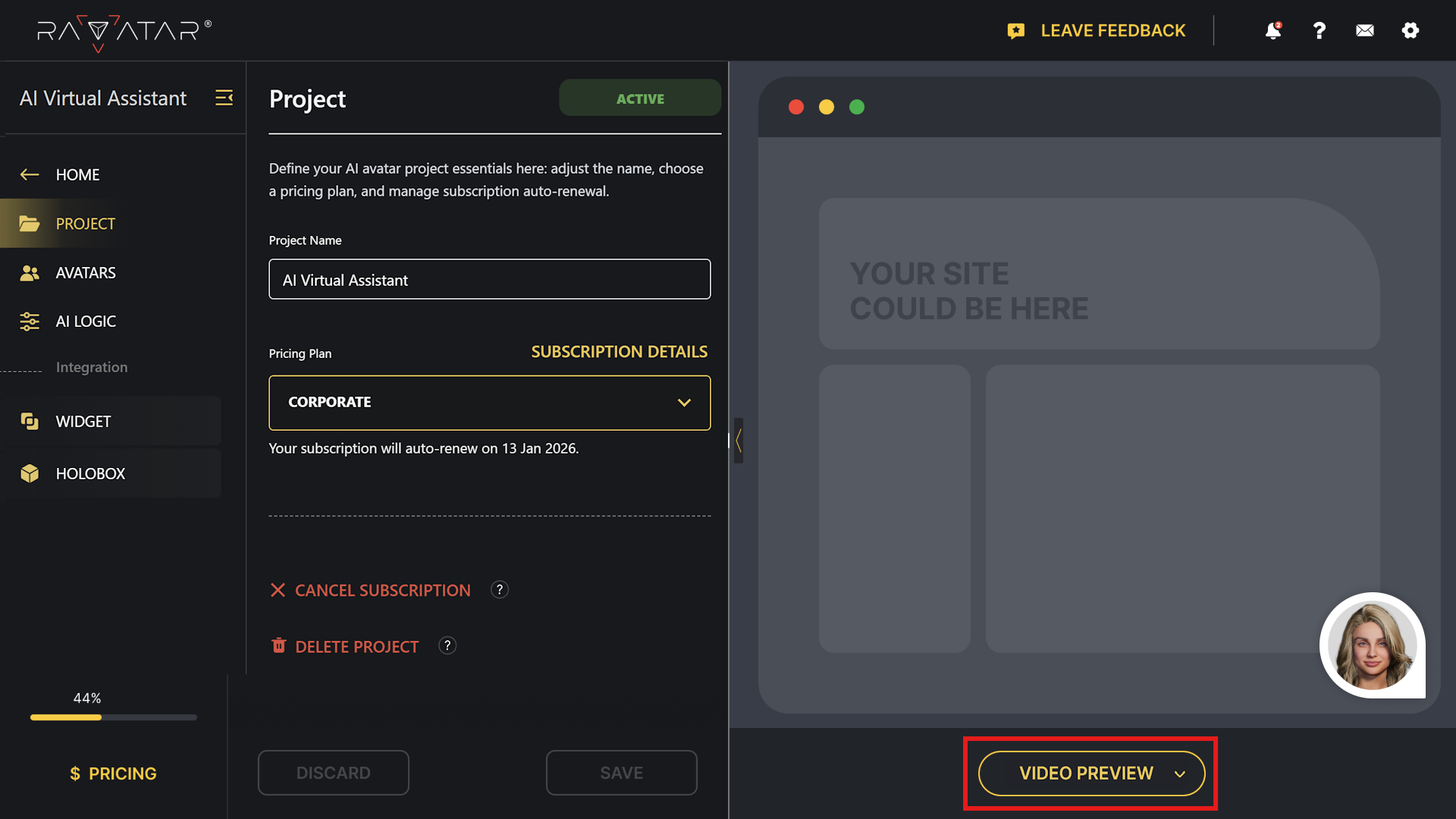Open the messages envelope icon
The width and height of the screenshot is (1456, 819).
coord(1364,30)
